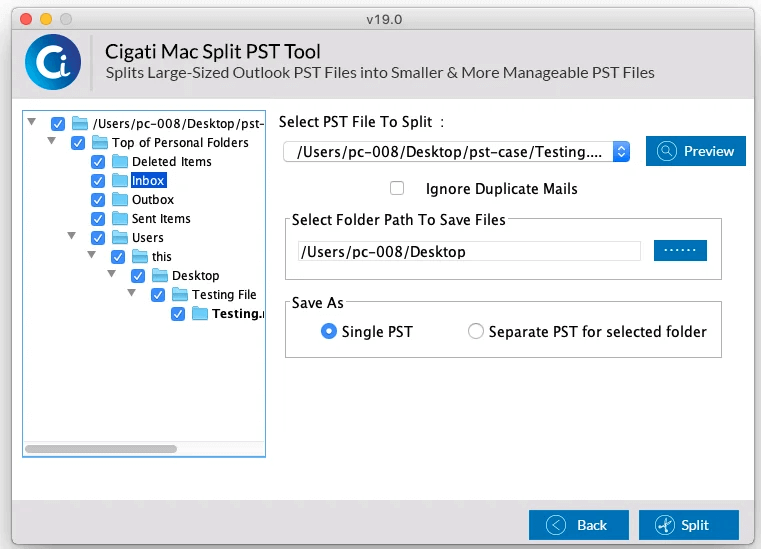Click the folder icon beside Top of Personal Folders

point(99,142)
